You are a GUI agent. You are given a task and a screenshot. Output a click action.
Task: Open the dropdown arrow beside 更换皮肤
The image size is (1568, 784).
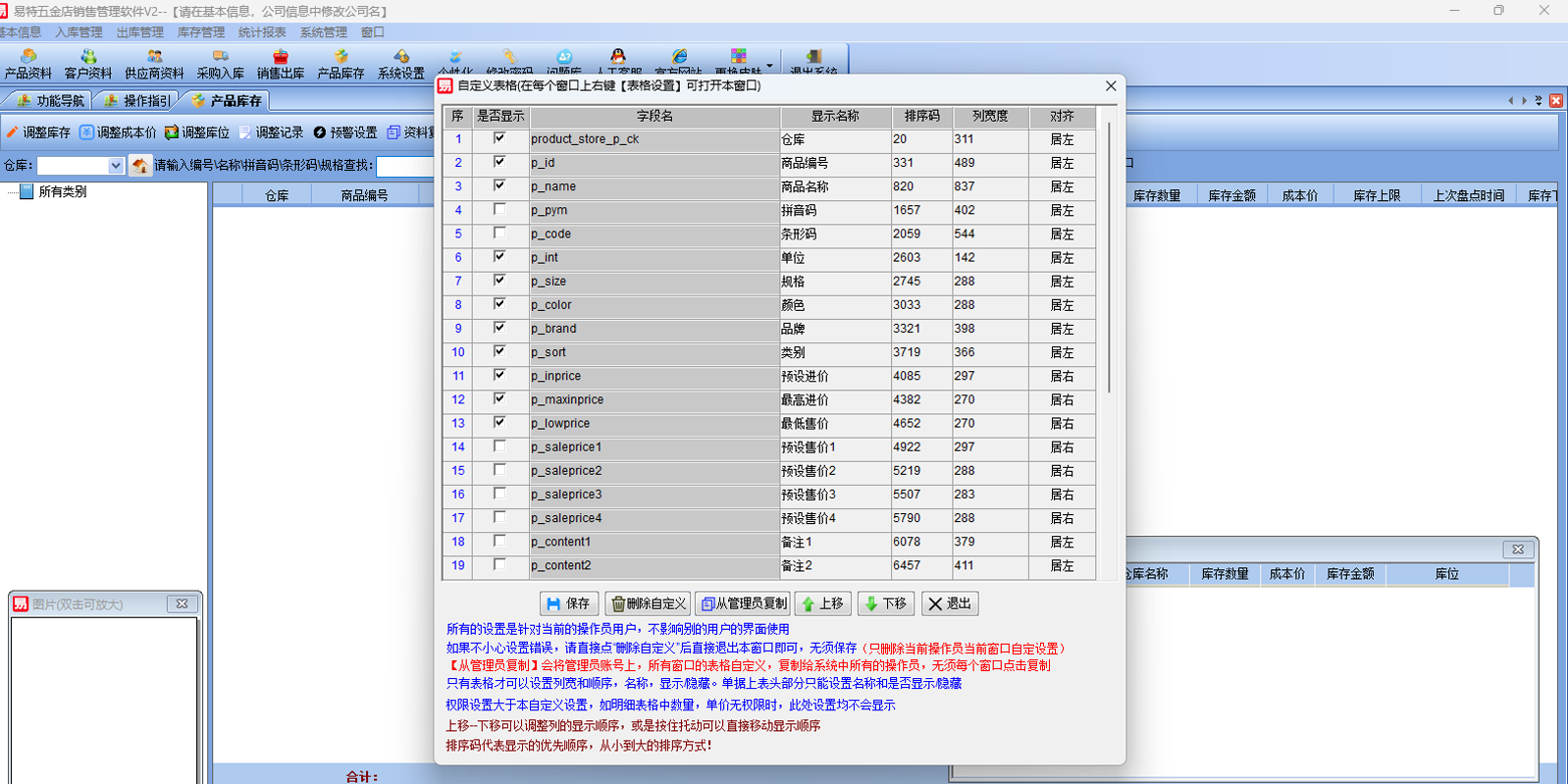pos(770,66)
